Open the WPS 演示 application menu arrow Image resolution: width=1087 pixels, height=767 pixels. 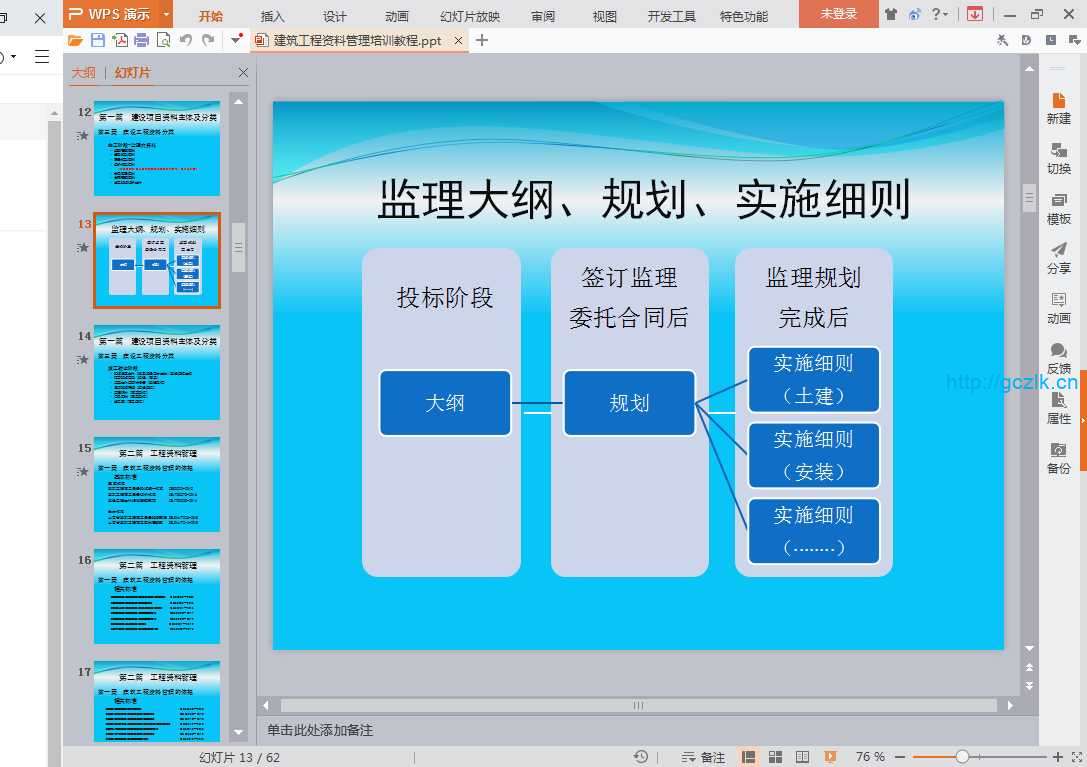tap(166, 14)
